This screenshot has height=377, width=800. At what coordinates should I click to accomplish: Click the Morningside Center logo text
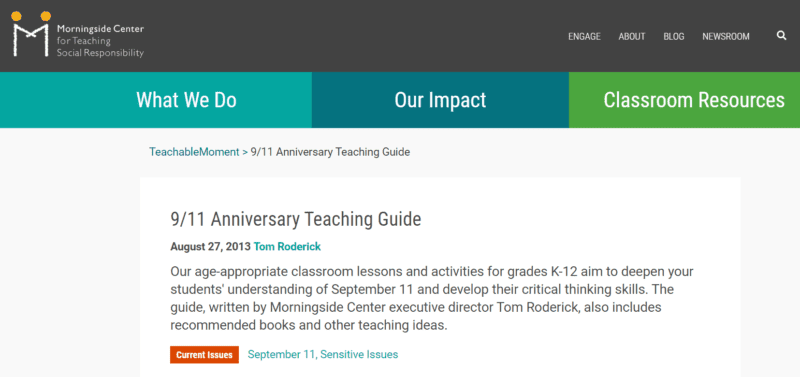[x=100, y=41]
